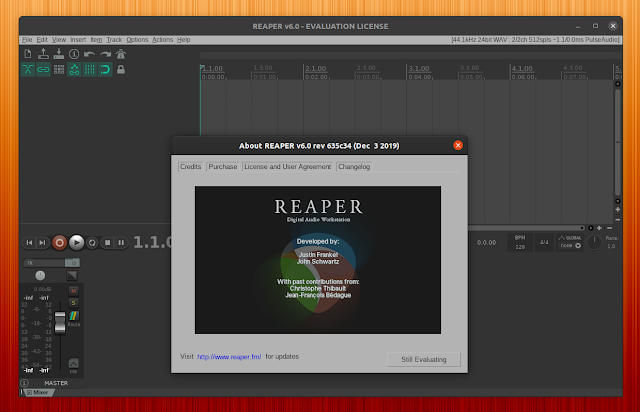Click the Save Project download-arrow icon
This screenshot has width=640, height=412.
(x=59, y=53)
